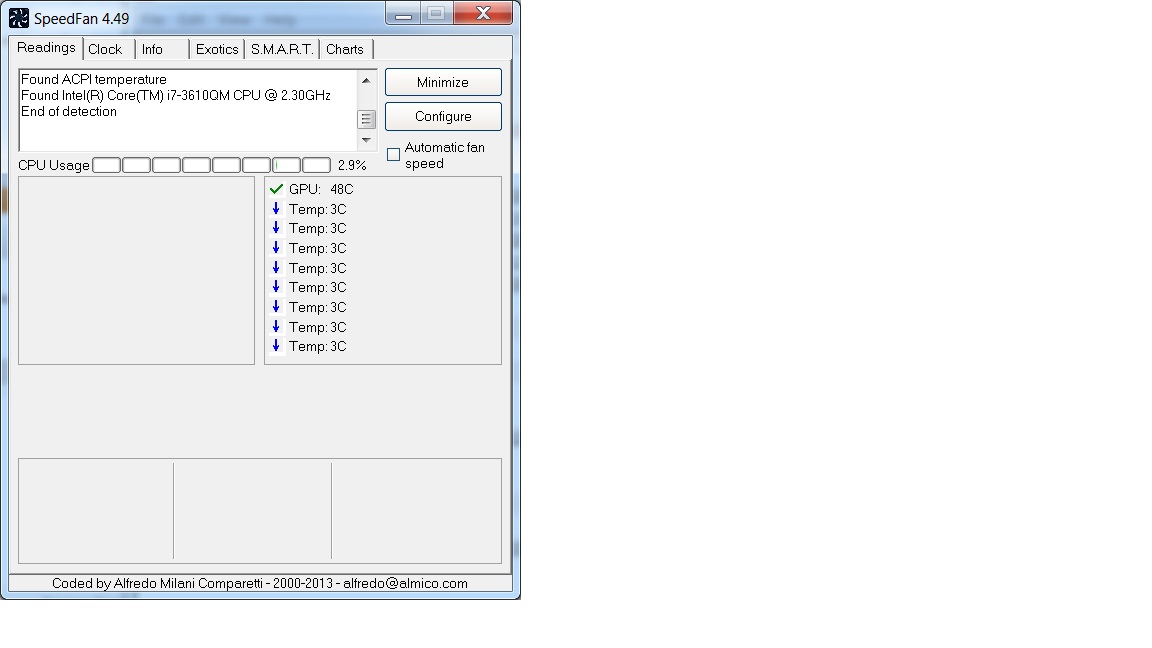Open the S.M.A.R.T. tab
Viewport: 1152px width, 648px height.
pyautogui.click(x=282, y=49)
